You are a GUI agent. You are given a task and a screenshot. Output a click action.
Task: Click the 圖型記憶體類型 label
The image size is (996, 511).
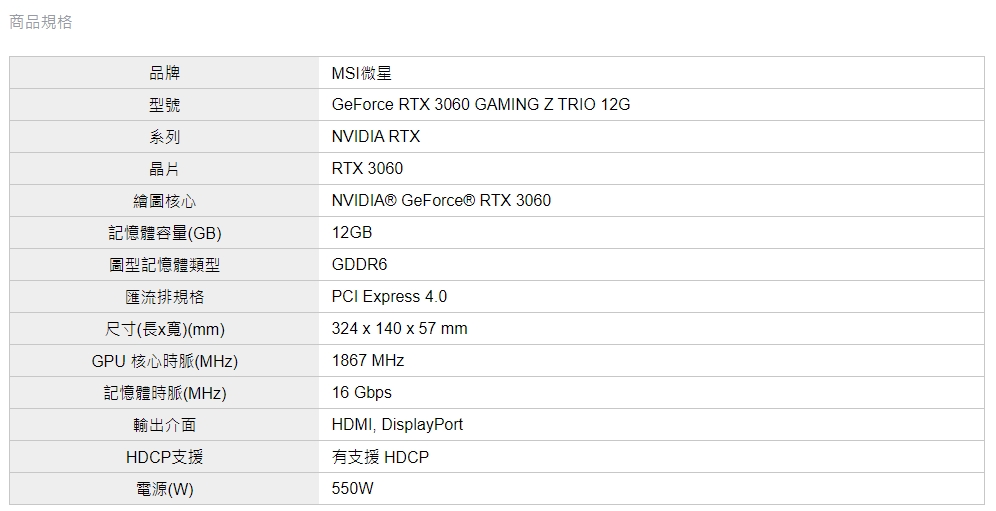pyautogui.click(x=165, y=265)
